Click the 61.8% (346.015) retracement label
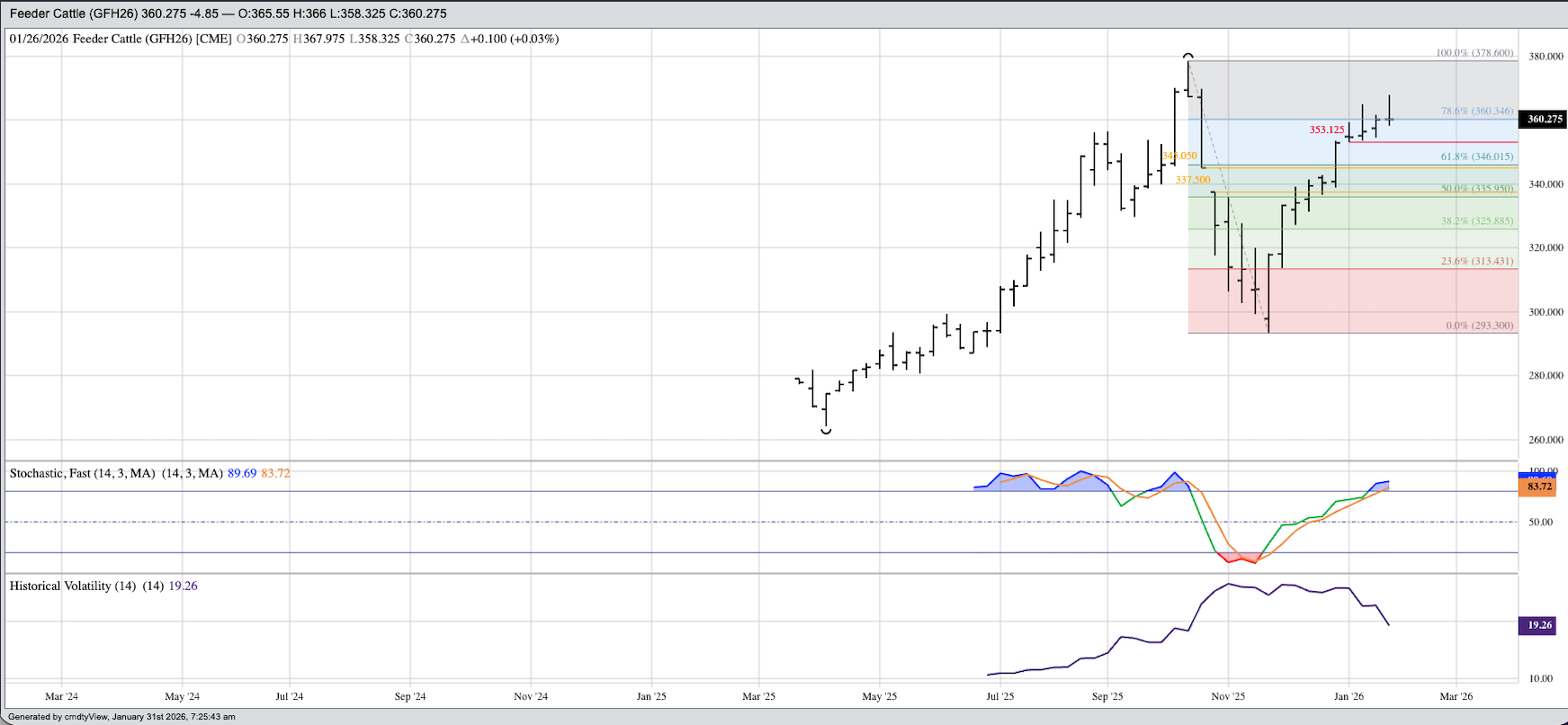Screen dimensions: 1568x725 tap(1476, 157)
